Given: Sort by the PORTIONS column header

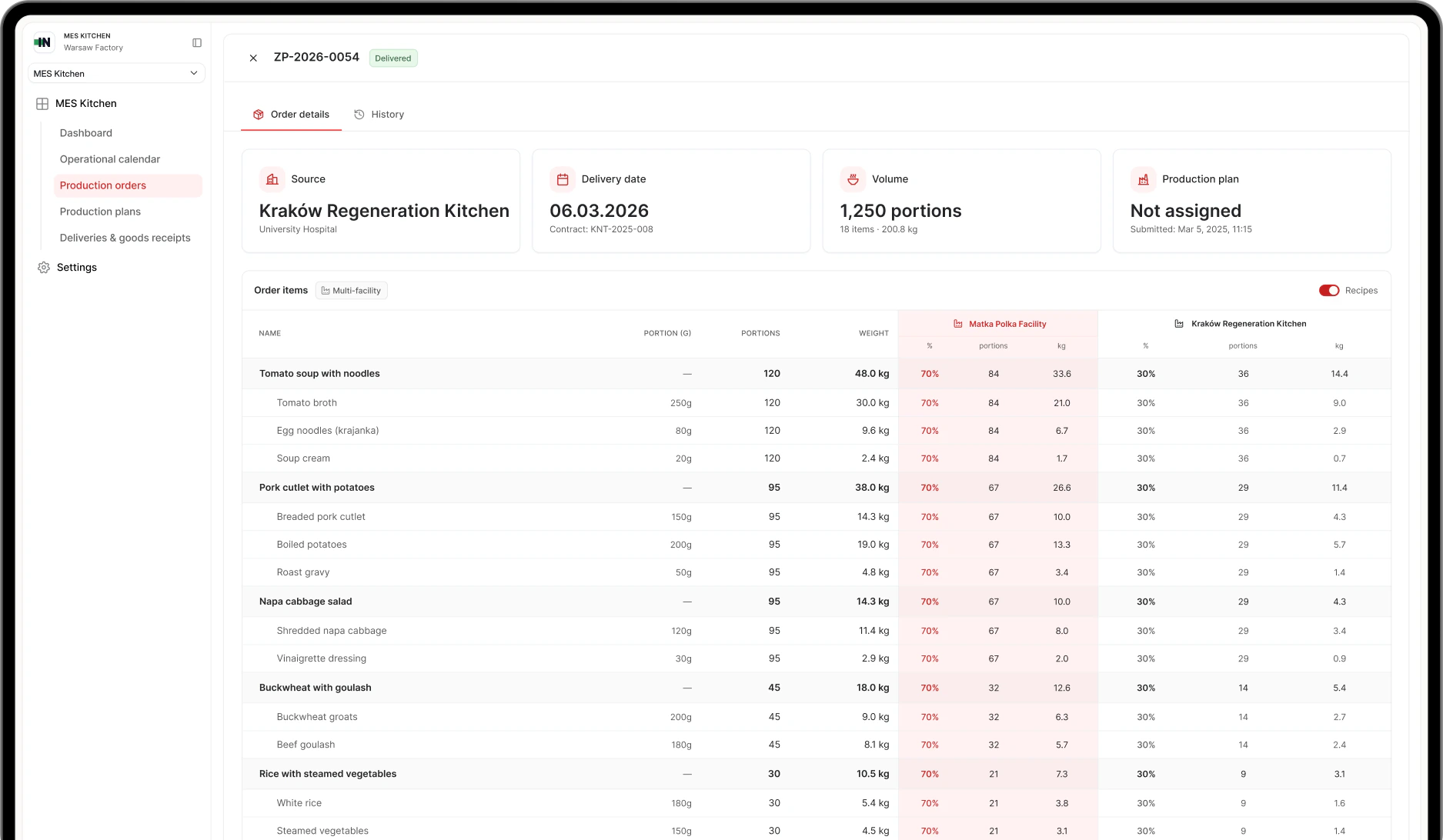Looking at the screenshot, I should (760, 334).
